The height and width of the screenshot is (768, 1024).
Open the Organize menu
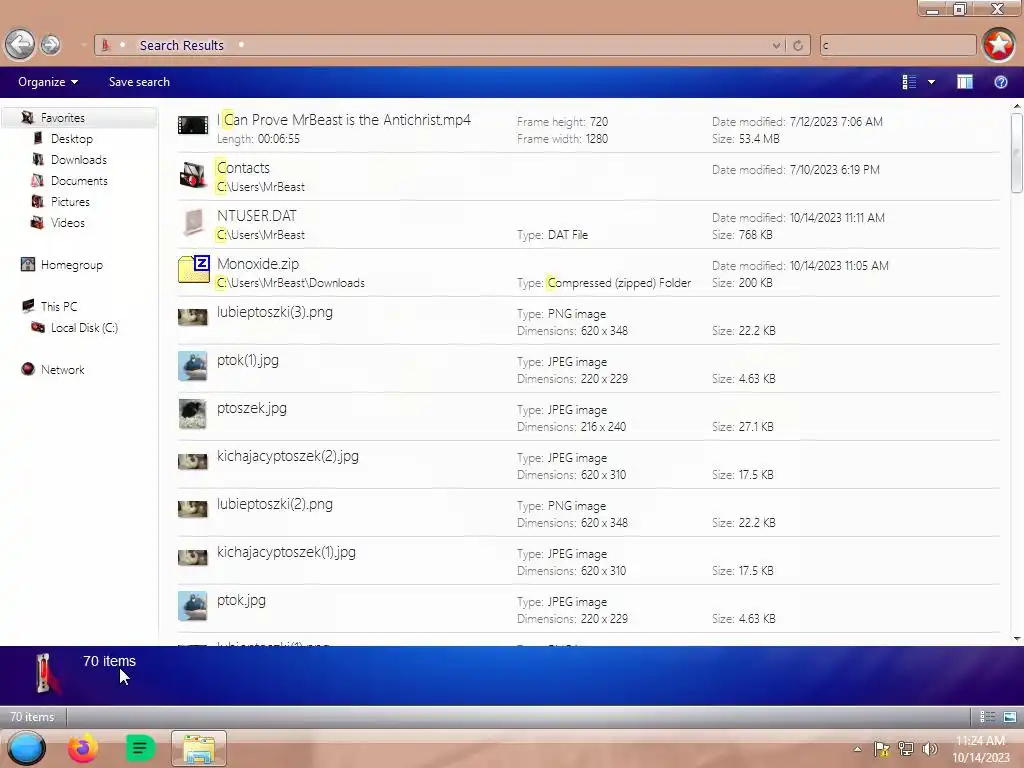click(48, 82)
